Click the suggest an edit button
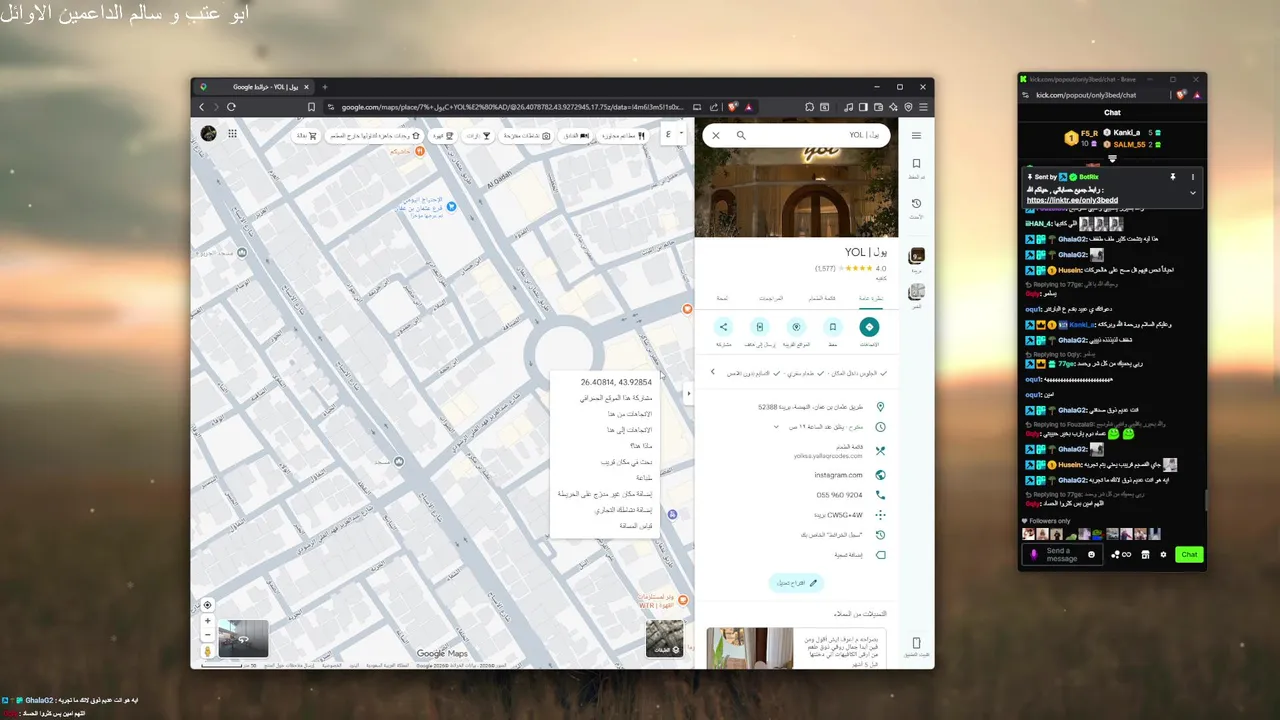 (796, 583)
